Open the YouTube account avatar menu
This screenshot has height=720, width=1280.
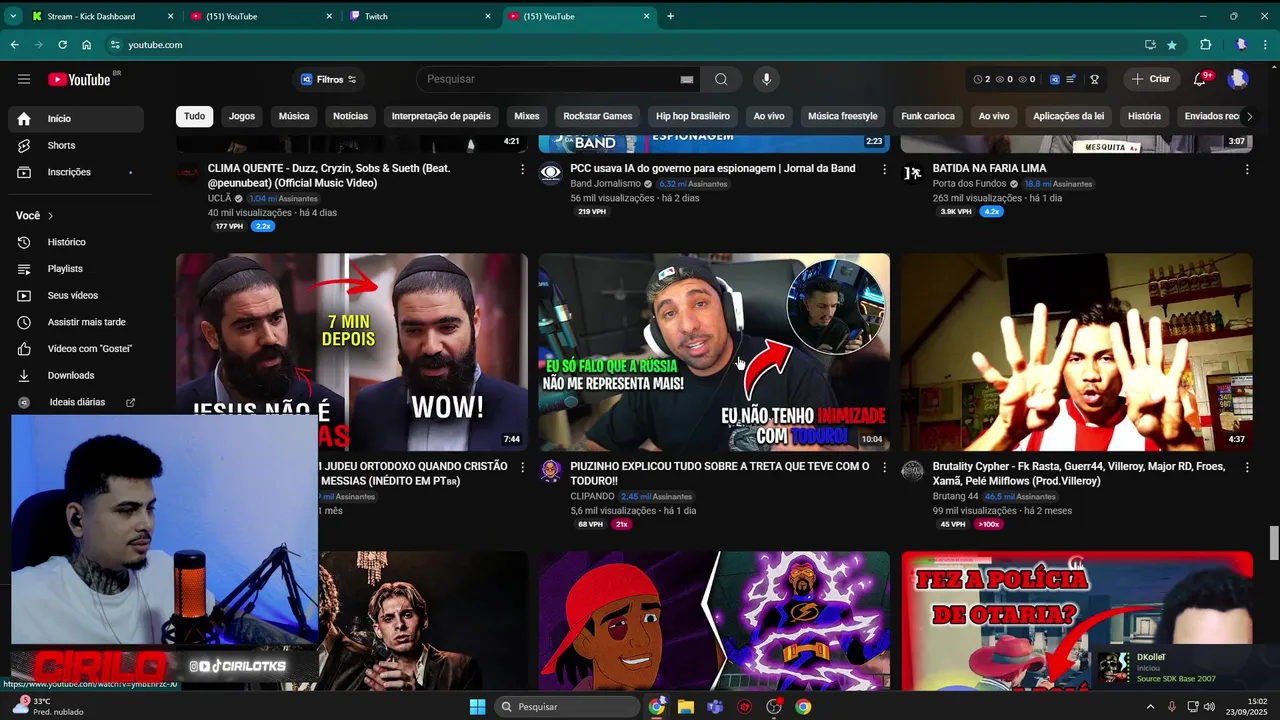click(x=1238, y=79)
